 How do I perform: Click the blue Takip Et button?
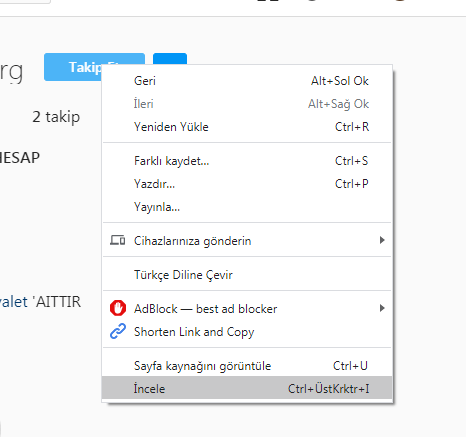(x=73, y=67)
